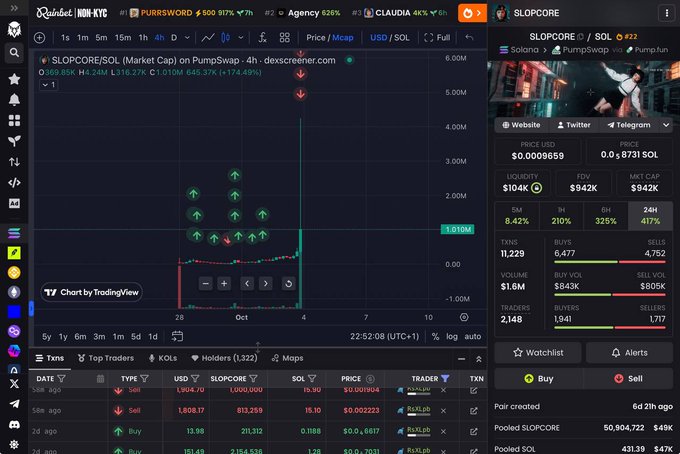Open the search icon in sidebar
This screenshot has width=680, height=454.
pyautogui.click(x=14, y=53)
